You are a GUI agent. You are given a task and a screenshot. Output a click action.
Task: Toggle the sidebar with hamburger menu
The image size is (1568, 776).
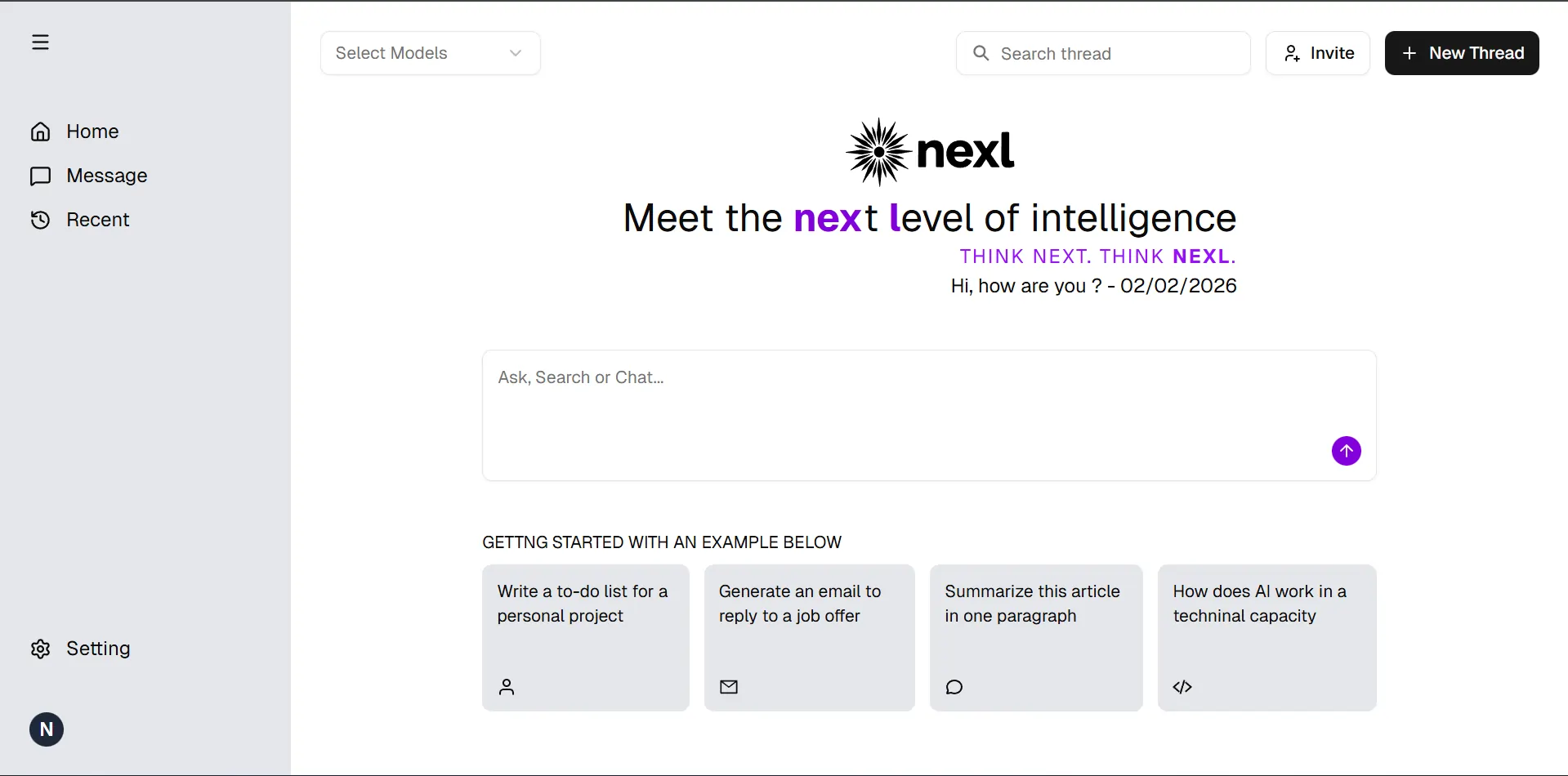pyautogui.click(x=41, y=41)
